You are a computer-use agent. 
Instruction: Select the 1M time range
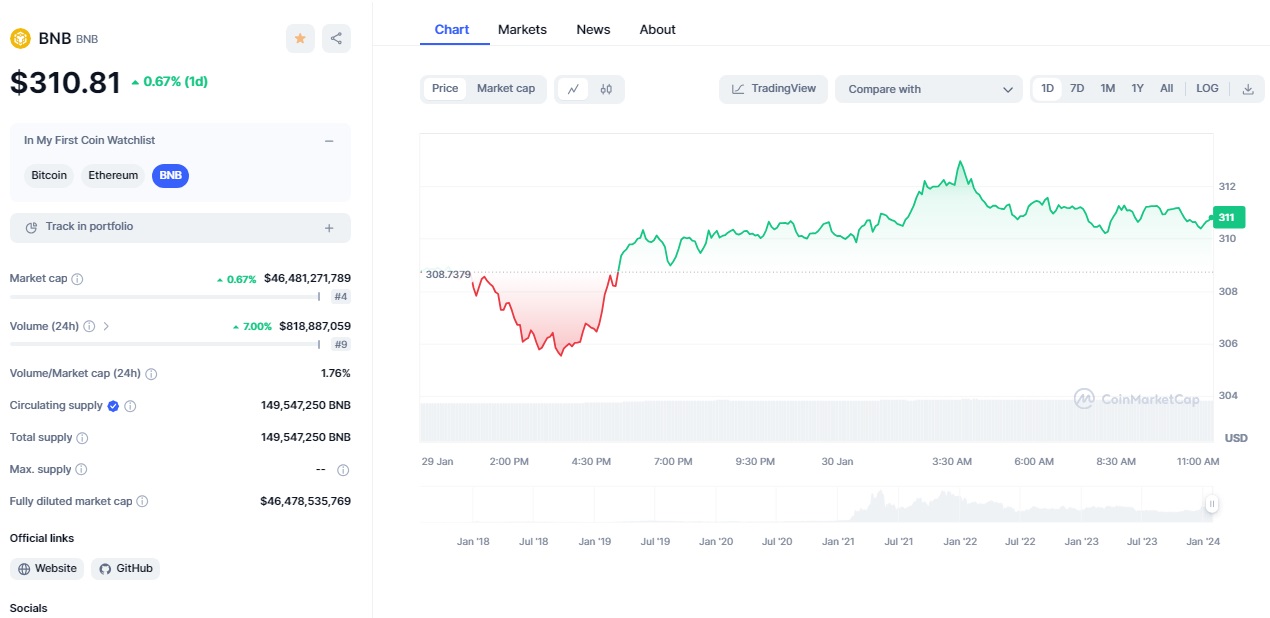(1108, 89)
